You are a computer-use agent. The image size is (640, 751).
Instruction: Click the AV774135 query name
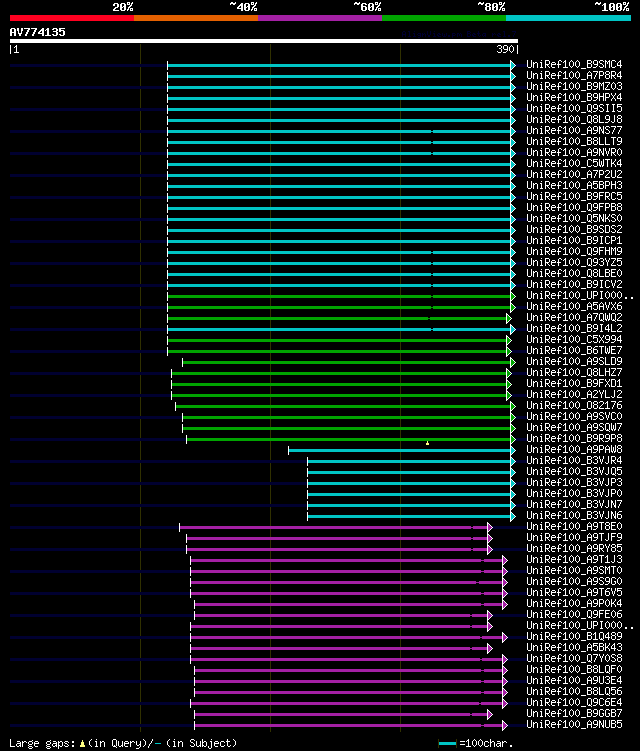coord(37,32)
